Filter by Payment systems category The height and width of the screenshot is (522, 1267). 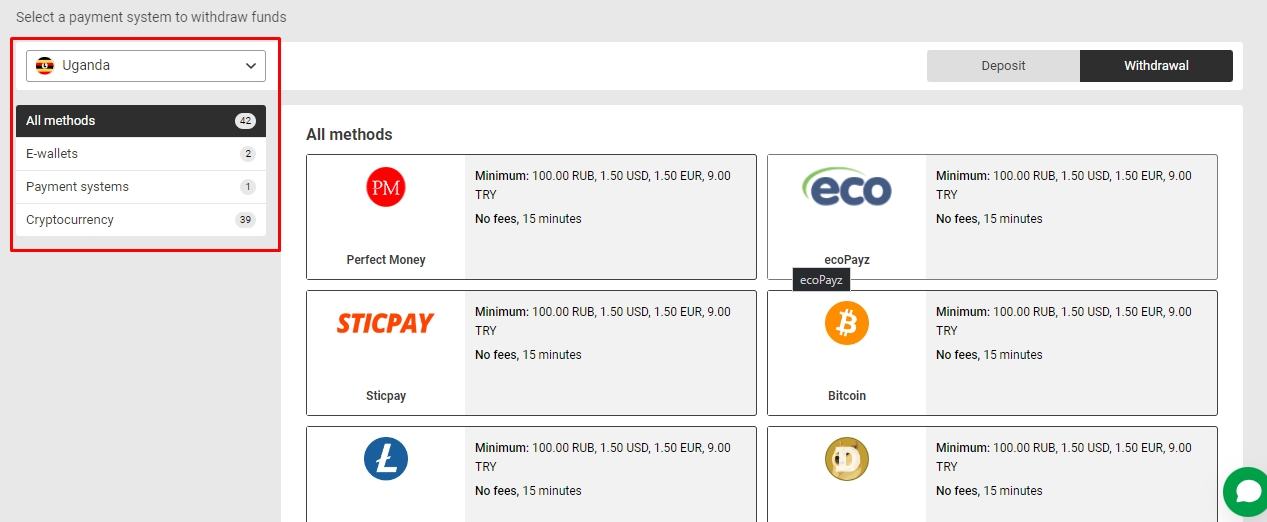click(141, 187)
